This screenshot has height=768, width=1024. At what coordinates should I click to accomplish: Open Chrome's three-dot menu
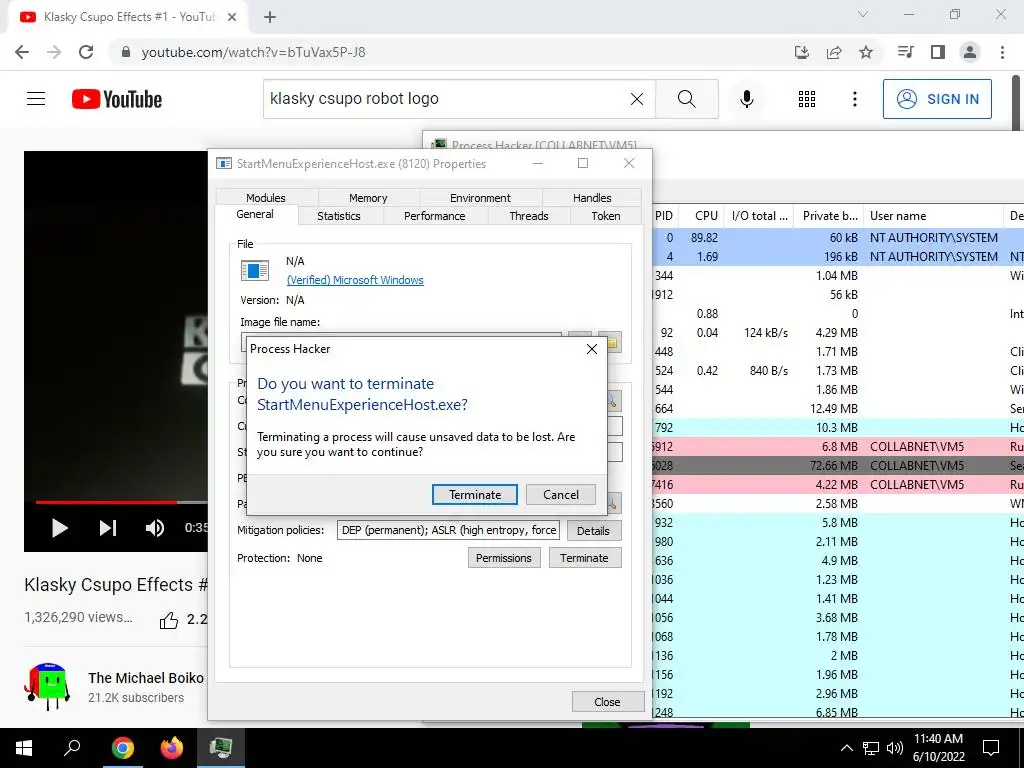pyautogui.click(x=1002, y=52)
